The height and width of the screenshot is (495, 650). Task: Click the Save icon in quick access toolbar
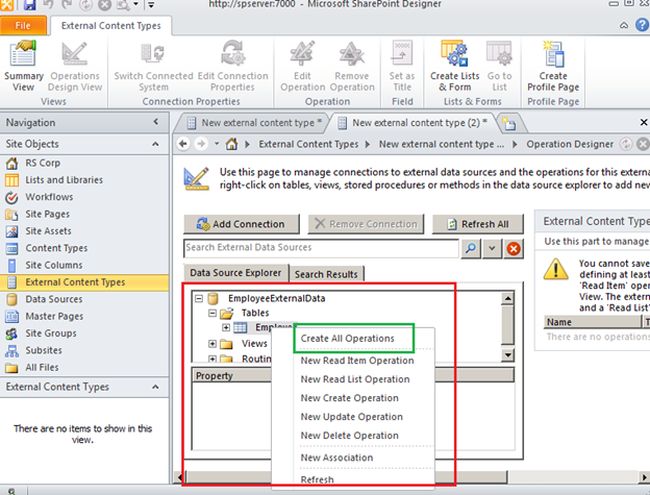click(x=29, y=5)
